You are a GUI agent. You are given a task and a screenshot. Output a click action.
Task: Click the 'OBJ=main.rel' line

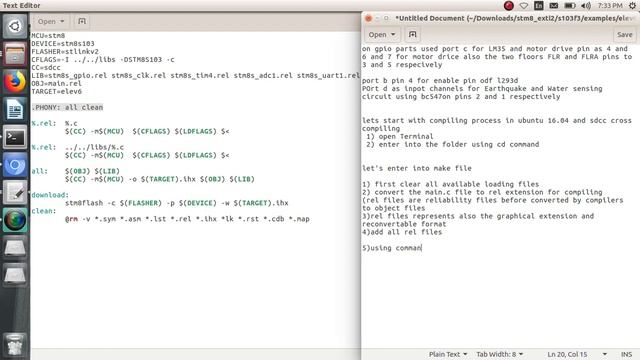pyautogui.click(x=56, y=83)
